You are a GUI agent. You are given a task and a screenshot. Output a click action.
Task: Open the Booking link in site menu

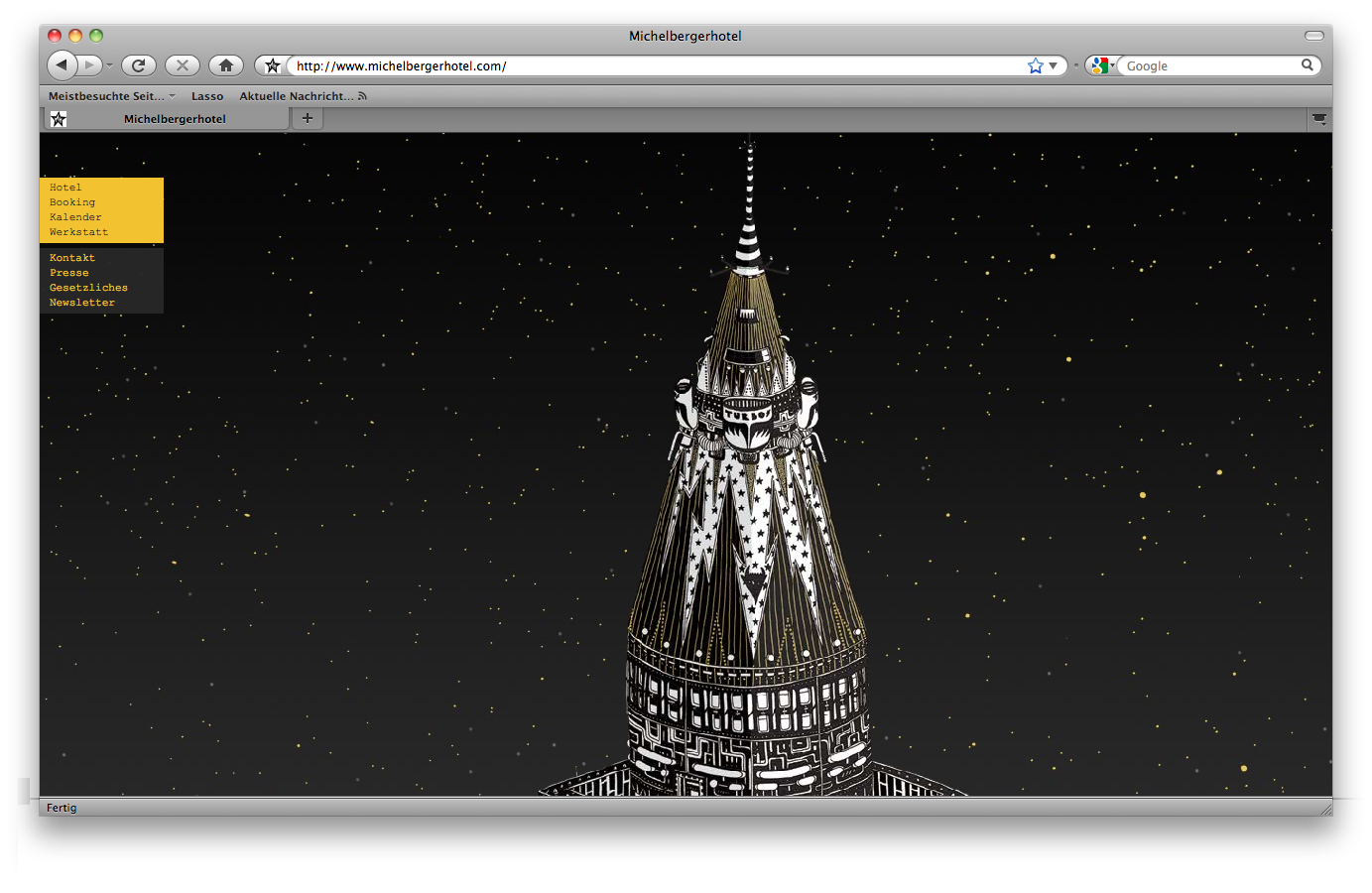[72, 202]
